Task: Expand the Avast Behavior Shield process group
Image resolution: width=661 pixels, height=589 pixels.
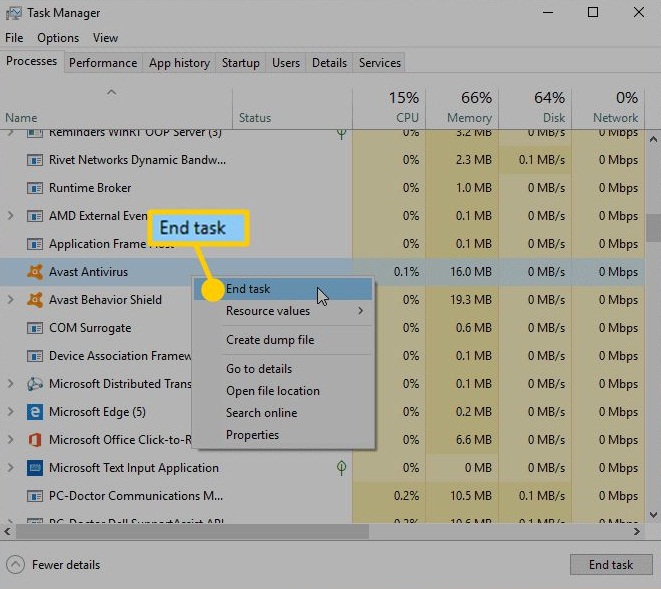Action: pyautogui.click(x=11, y=300)
